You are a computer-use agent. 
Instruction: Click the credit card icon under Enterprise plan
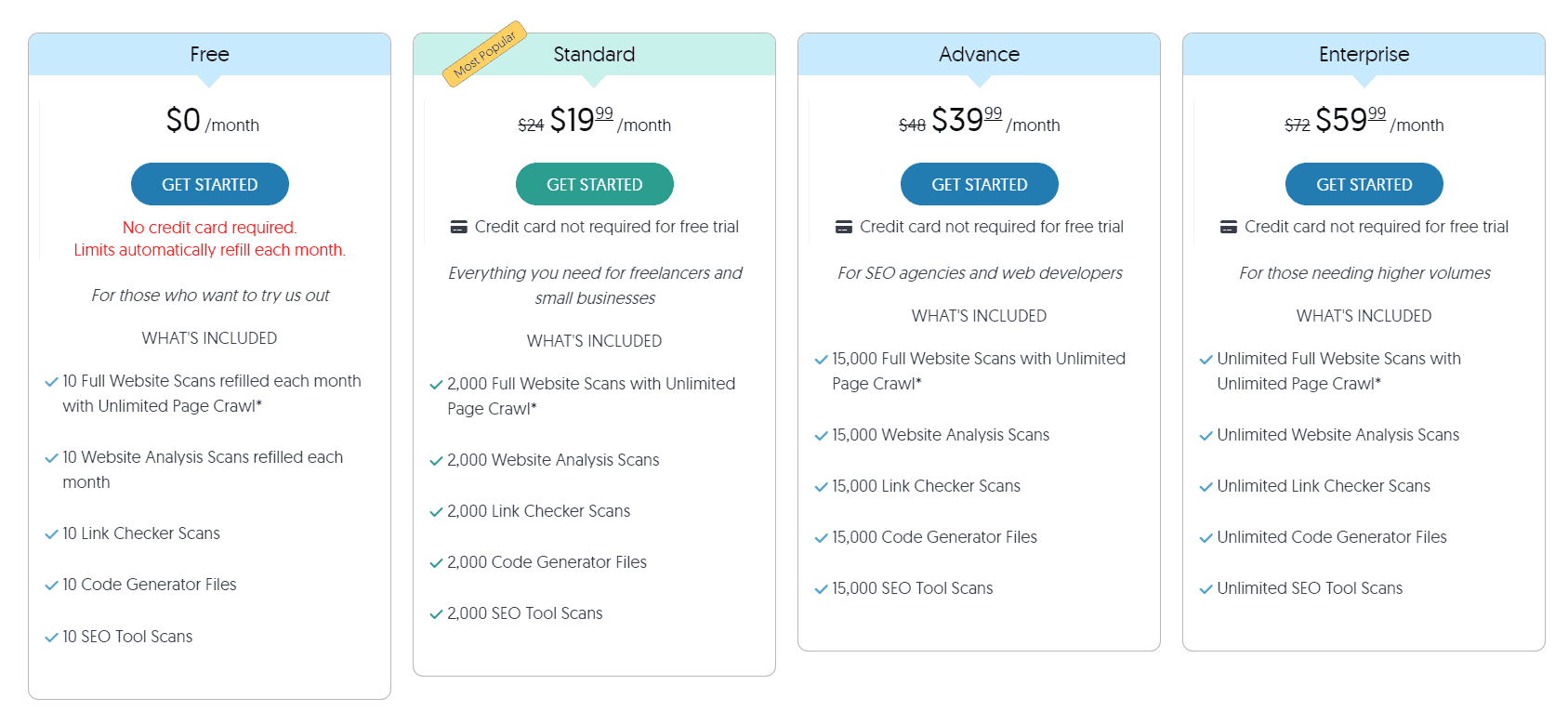(x=1227, y=226)
